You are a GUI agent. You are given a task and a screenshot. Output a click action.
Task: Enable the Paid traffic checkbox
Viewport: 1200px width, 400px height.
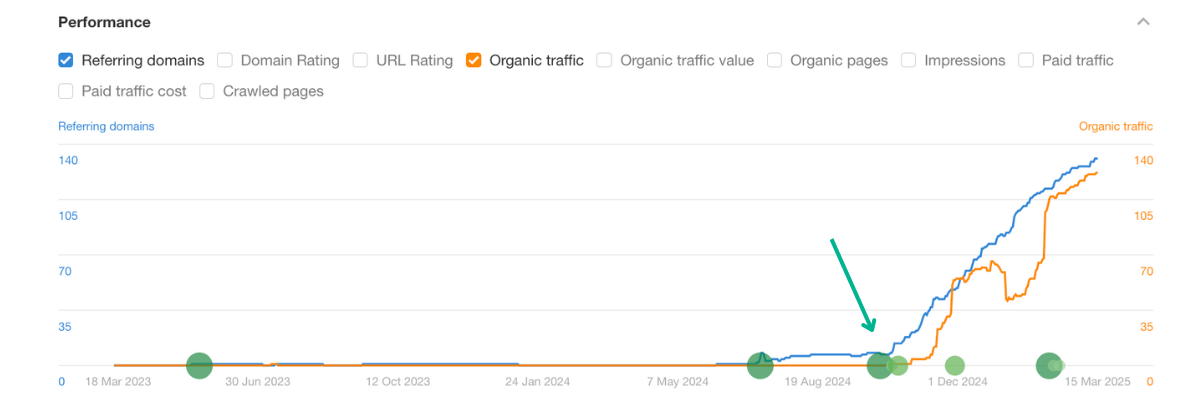1026,60
